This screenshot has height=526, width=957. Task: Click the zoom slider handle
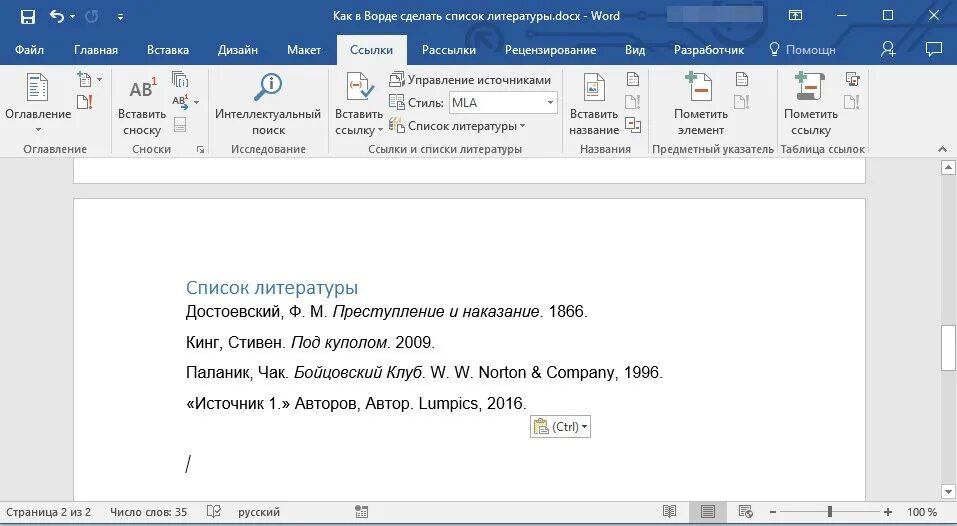coord(830,512)
